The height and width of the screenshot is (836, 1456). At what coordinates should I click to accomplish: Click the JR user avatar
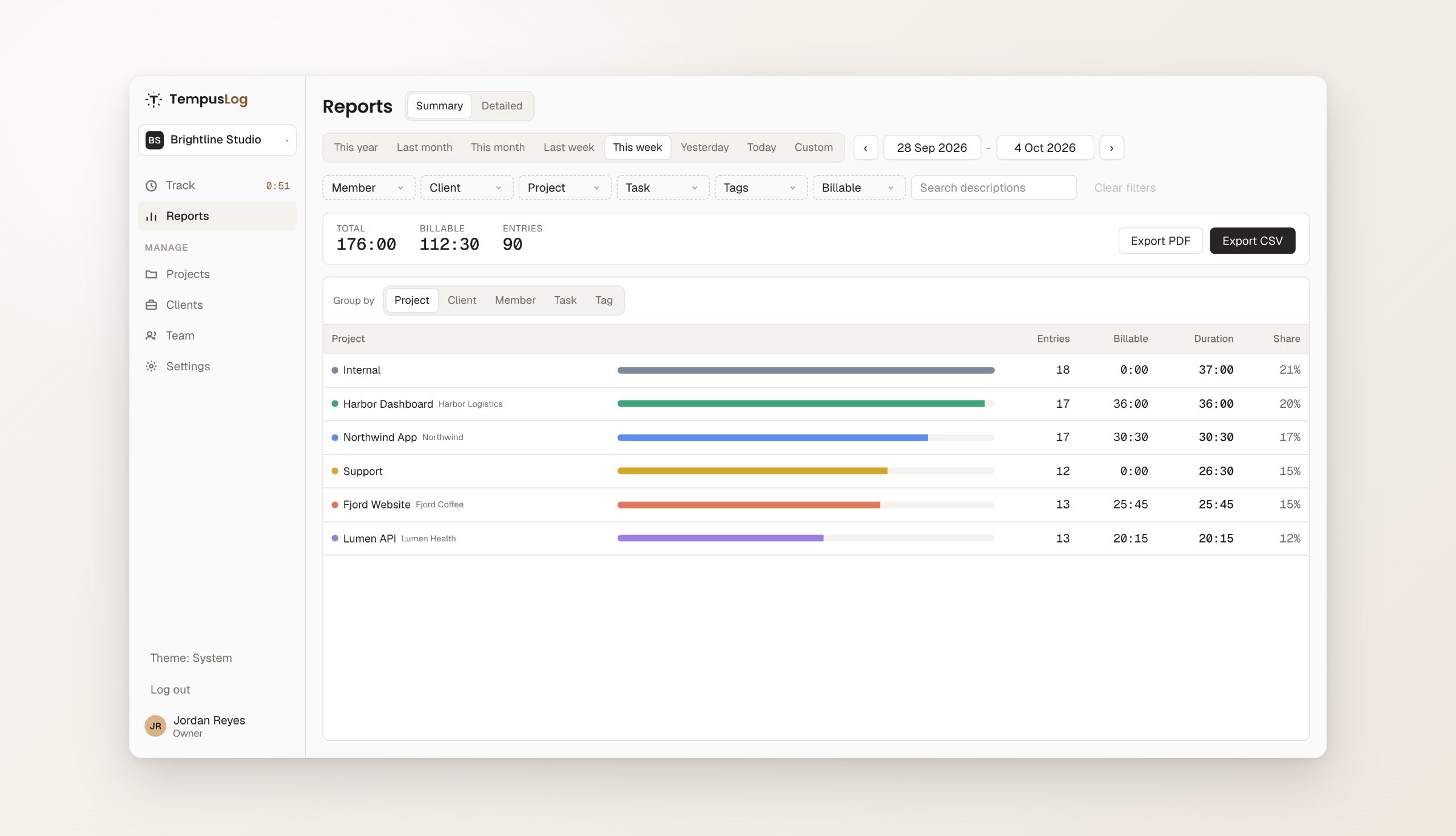155,726
